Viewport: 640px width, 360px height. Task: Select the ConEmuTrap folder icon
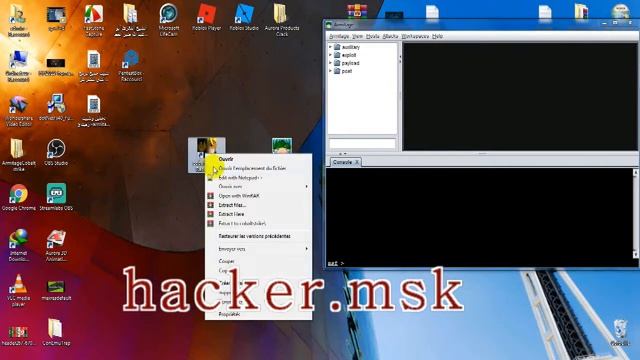click(x=56, y=332)
